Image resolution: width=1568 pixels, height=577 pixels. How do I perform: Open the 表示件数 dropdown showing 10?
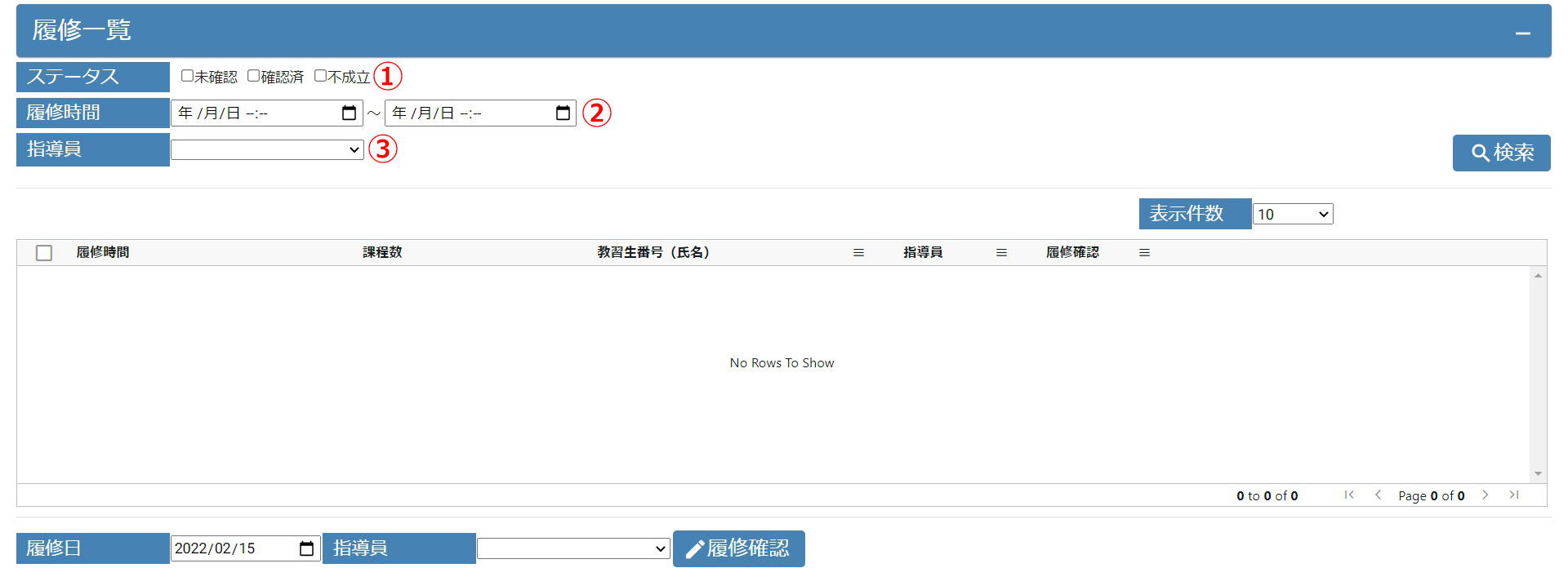[1292, 215]
